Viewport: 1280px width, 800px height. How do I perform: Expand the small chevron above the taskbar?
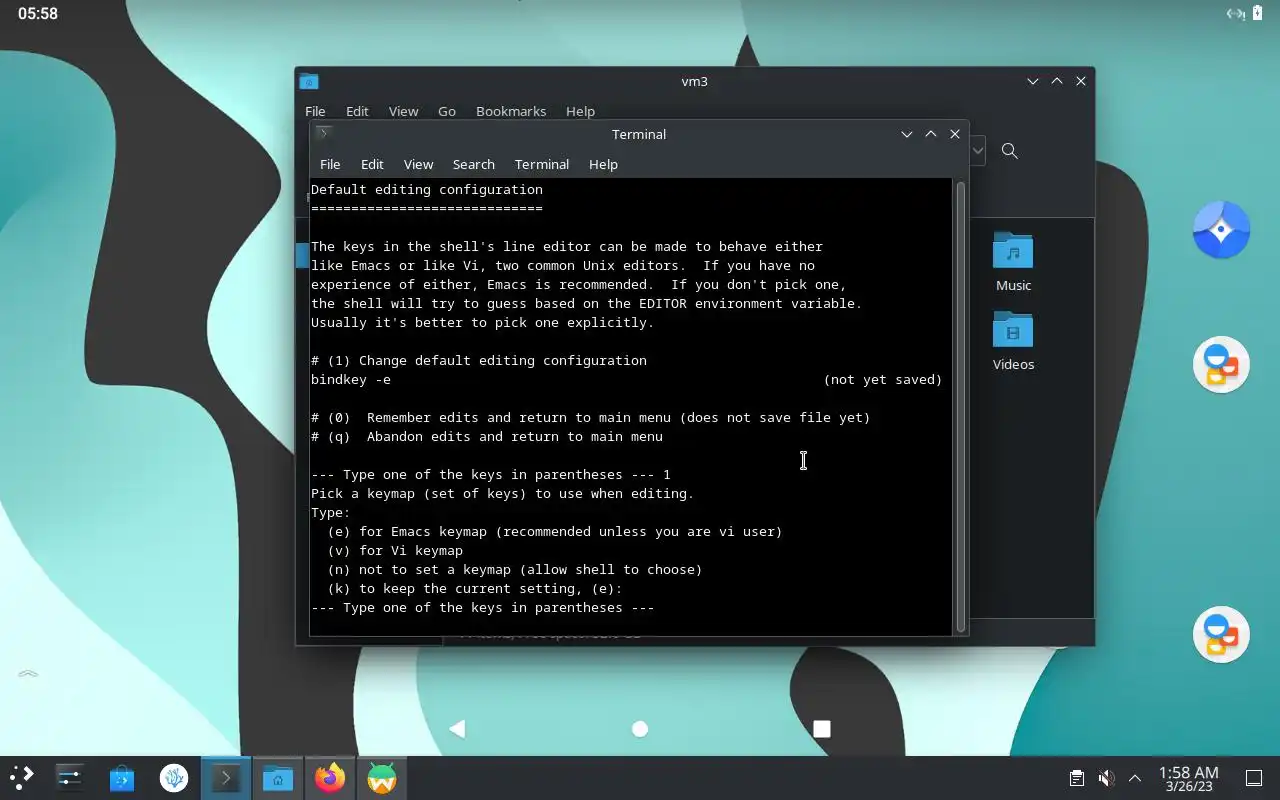coord(28,674)
